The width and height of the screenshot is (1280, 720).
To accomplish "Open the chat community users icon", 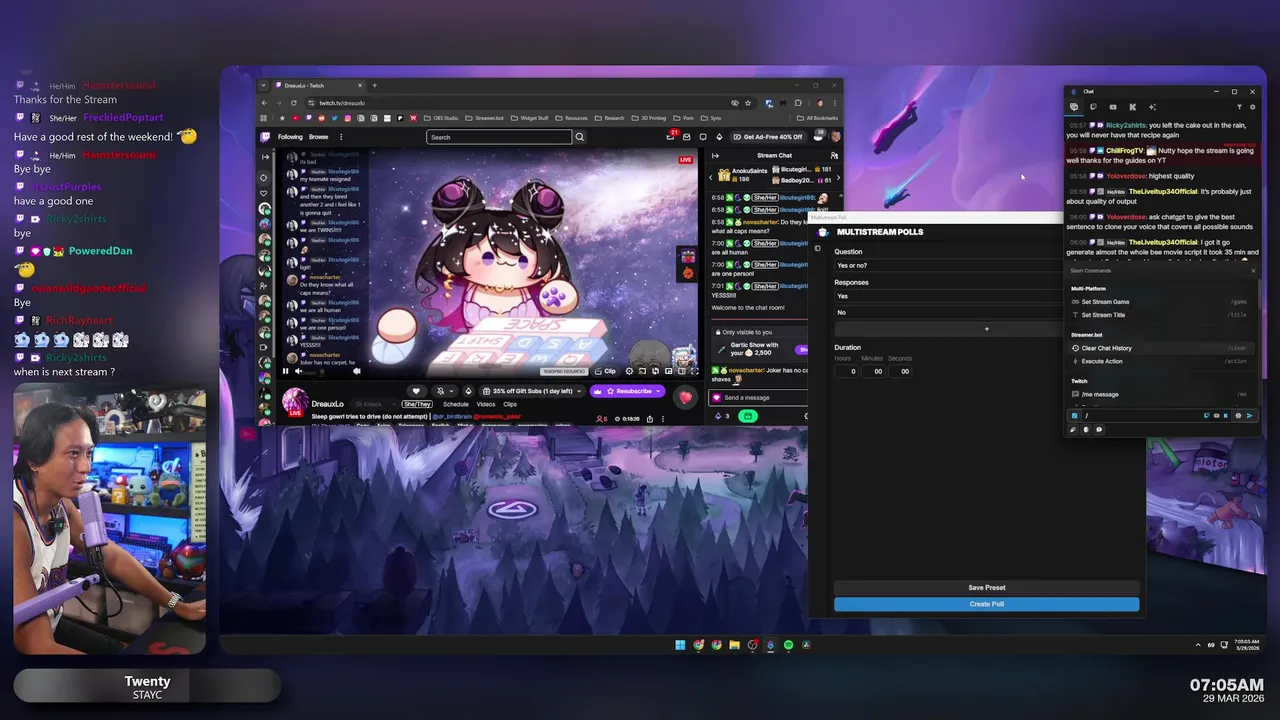I will [x=834, y=155].
